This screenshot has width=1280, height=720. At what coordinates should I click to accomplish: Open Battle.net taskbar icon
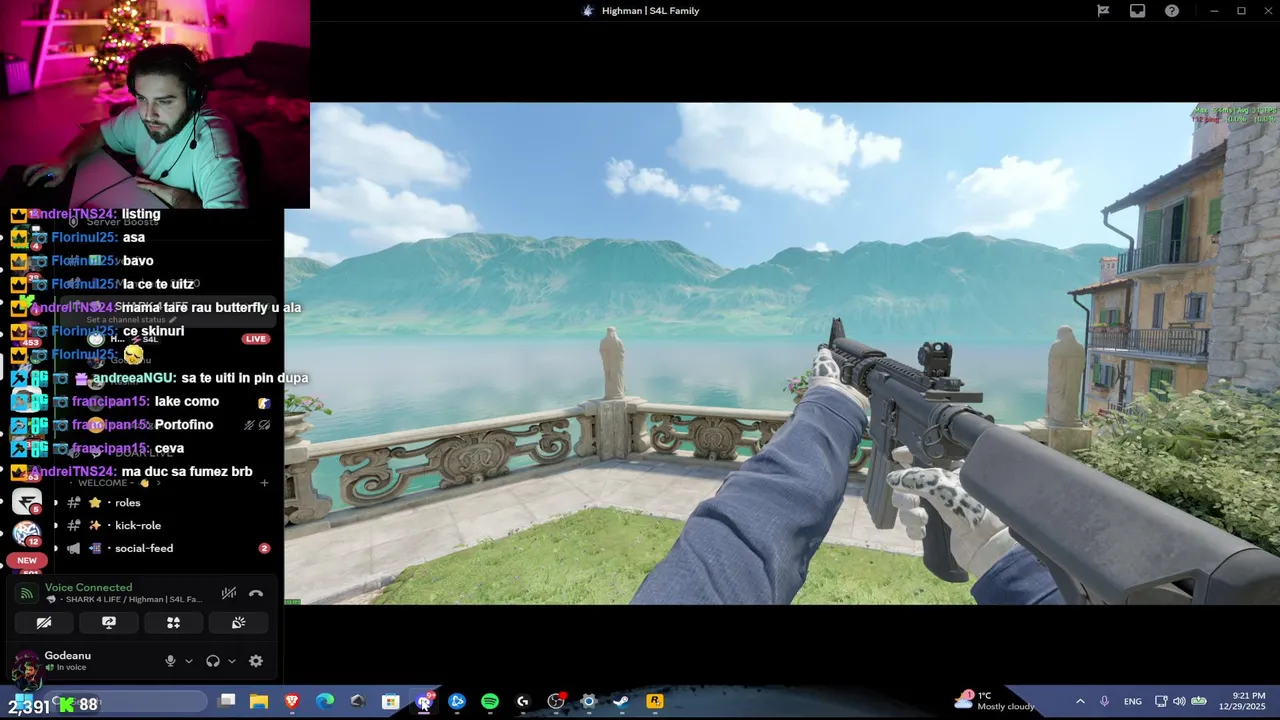[x=457, y=702]
